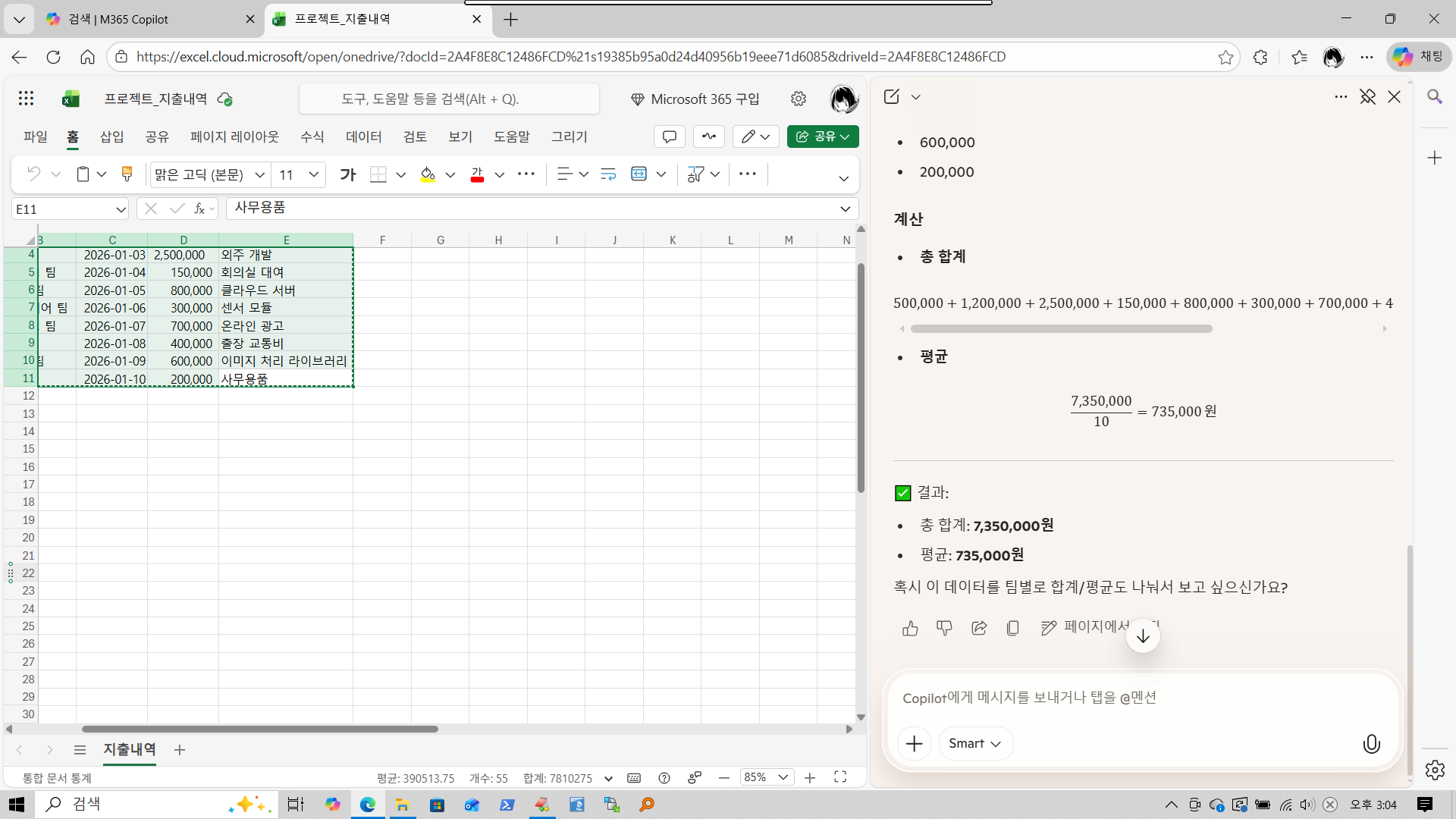
Task: Expand the Smart mode selector
Action: [975, 744]
